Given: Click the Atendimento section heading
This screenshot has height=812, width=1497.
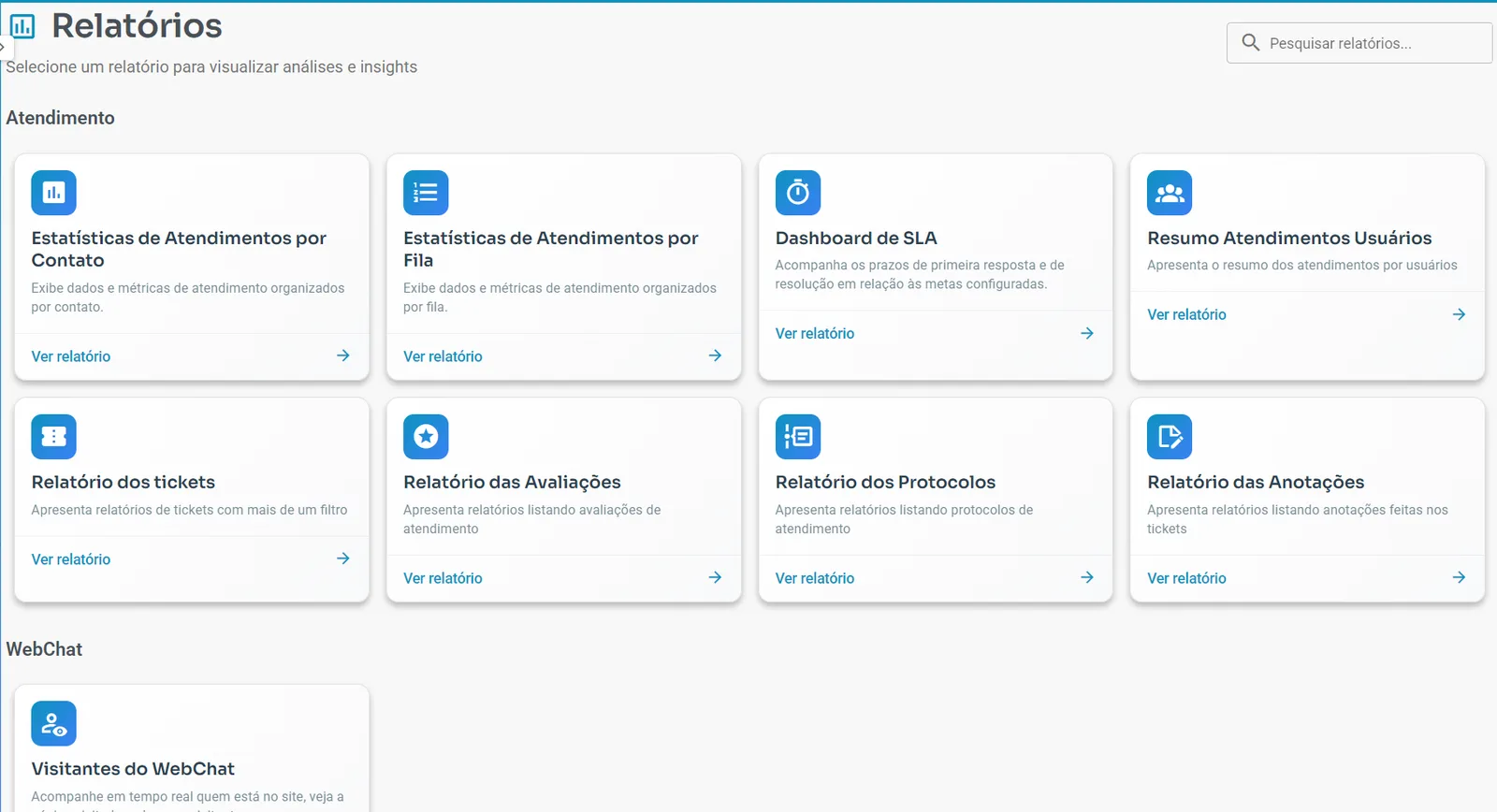Looking at the screenshot, I should (x=61, y=118).
